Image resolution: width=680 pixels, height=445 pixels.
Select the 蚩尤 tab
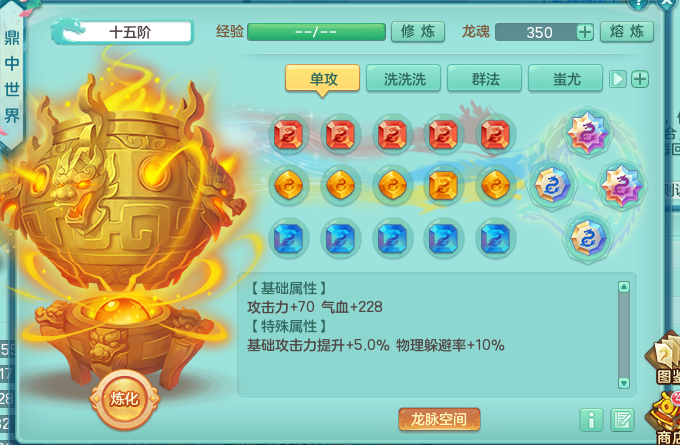pyautogui.click(x=566, y=79)
